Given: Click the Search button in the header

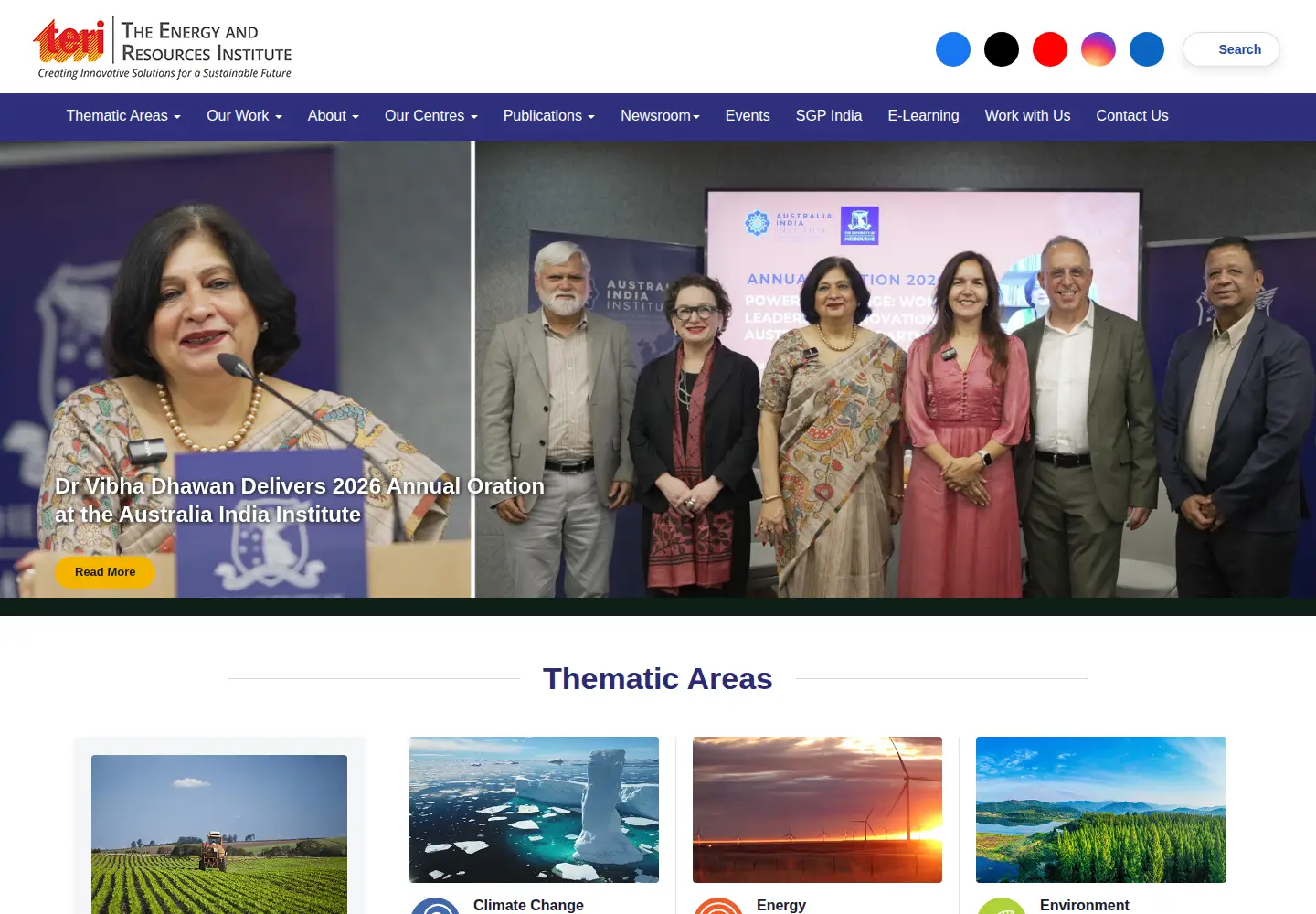Looking at the screenshot, I should tap(1231, 49).
